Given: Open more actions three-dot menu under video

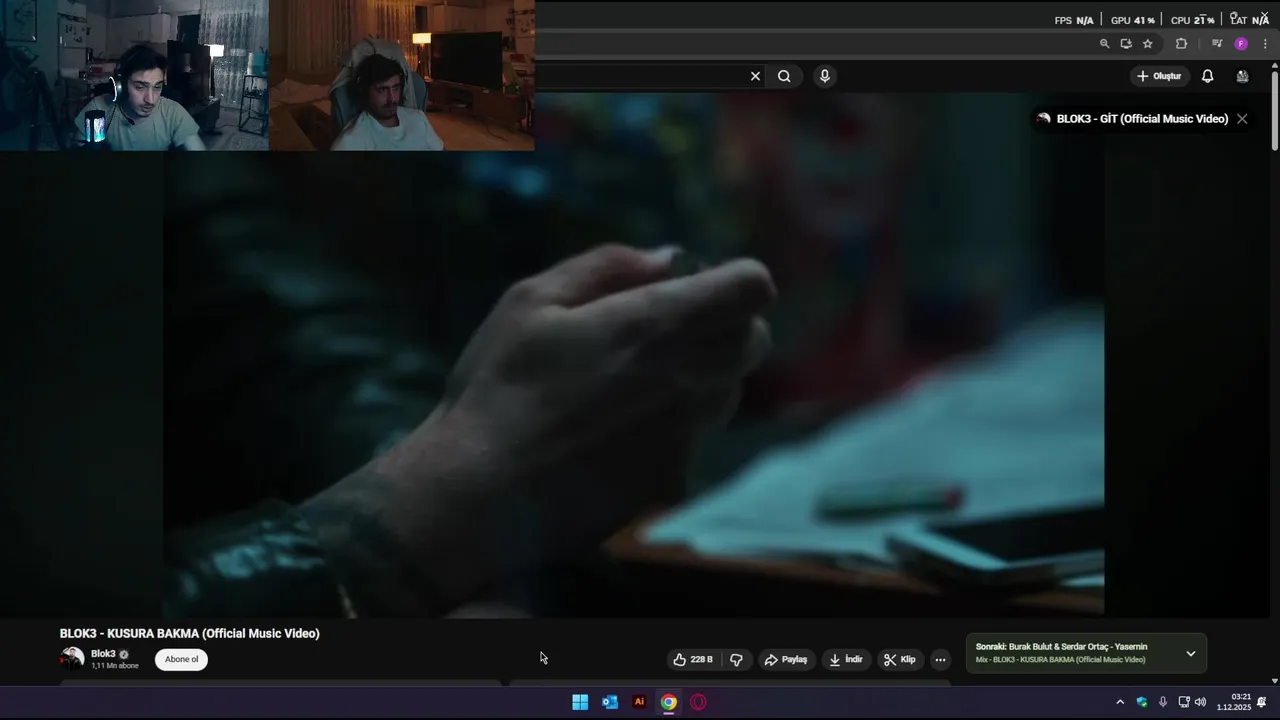Looking at the screenshot, I should pyautogui.click(x=940, y=660).
